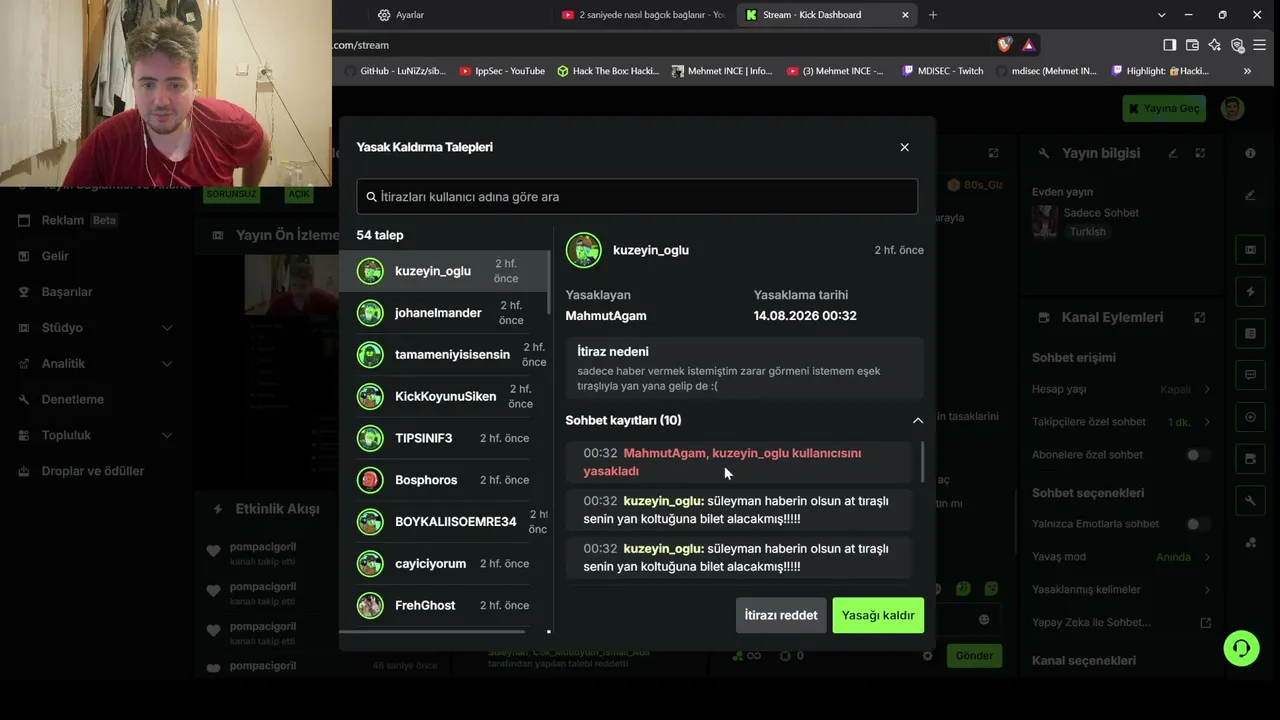Image resolution: width=1280 pixels, height=720 pixels.
Task: Open the browser main menu
Action: [1259, 45]
